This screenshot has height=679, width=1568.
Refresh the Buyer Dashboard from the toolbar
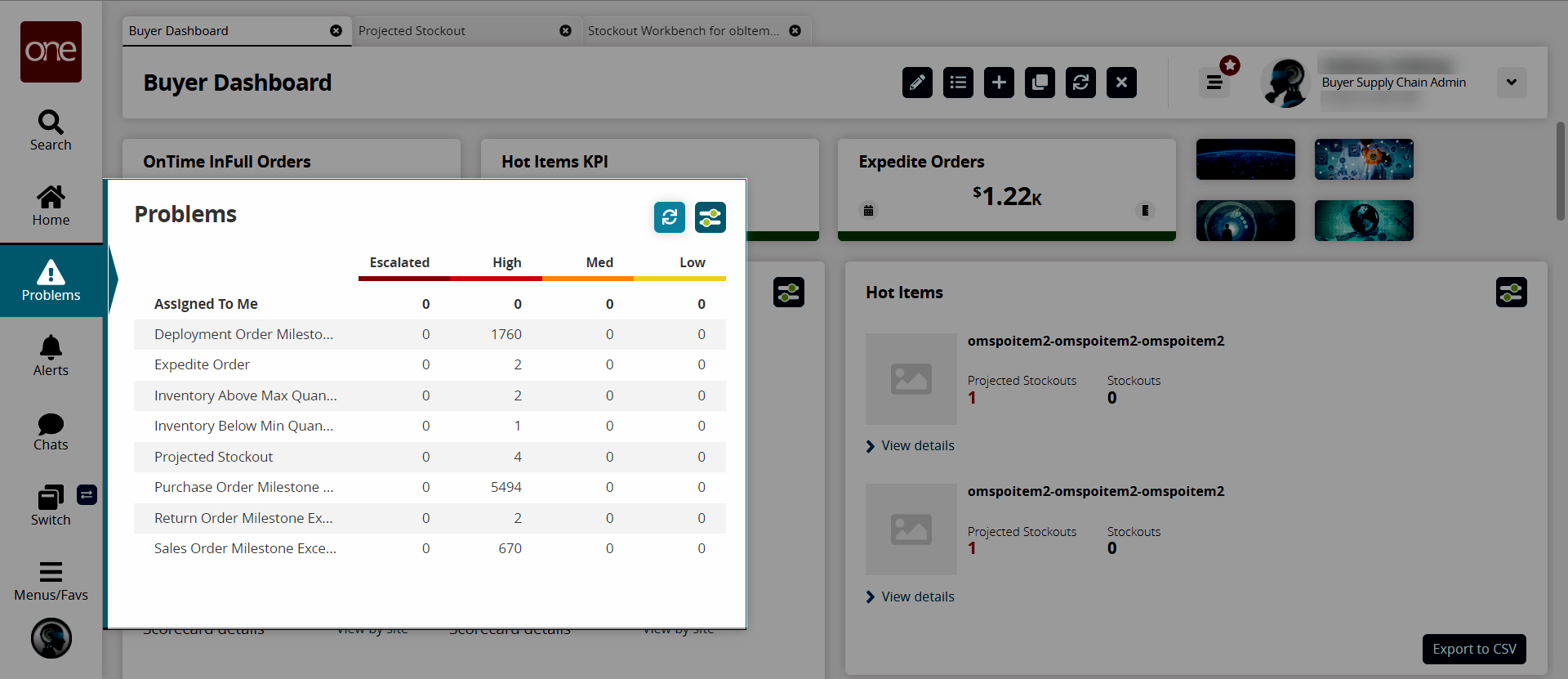point(1080,83)
